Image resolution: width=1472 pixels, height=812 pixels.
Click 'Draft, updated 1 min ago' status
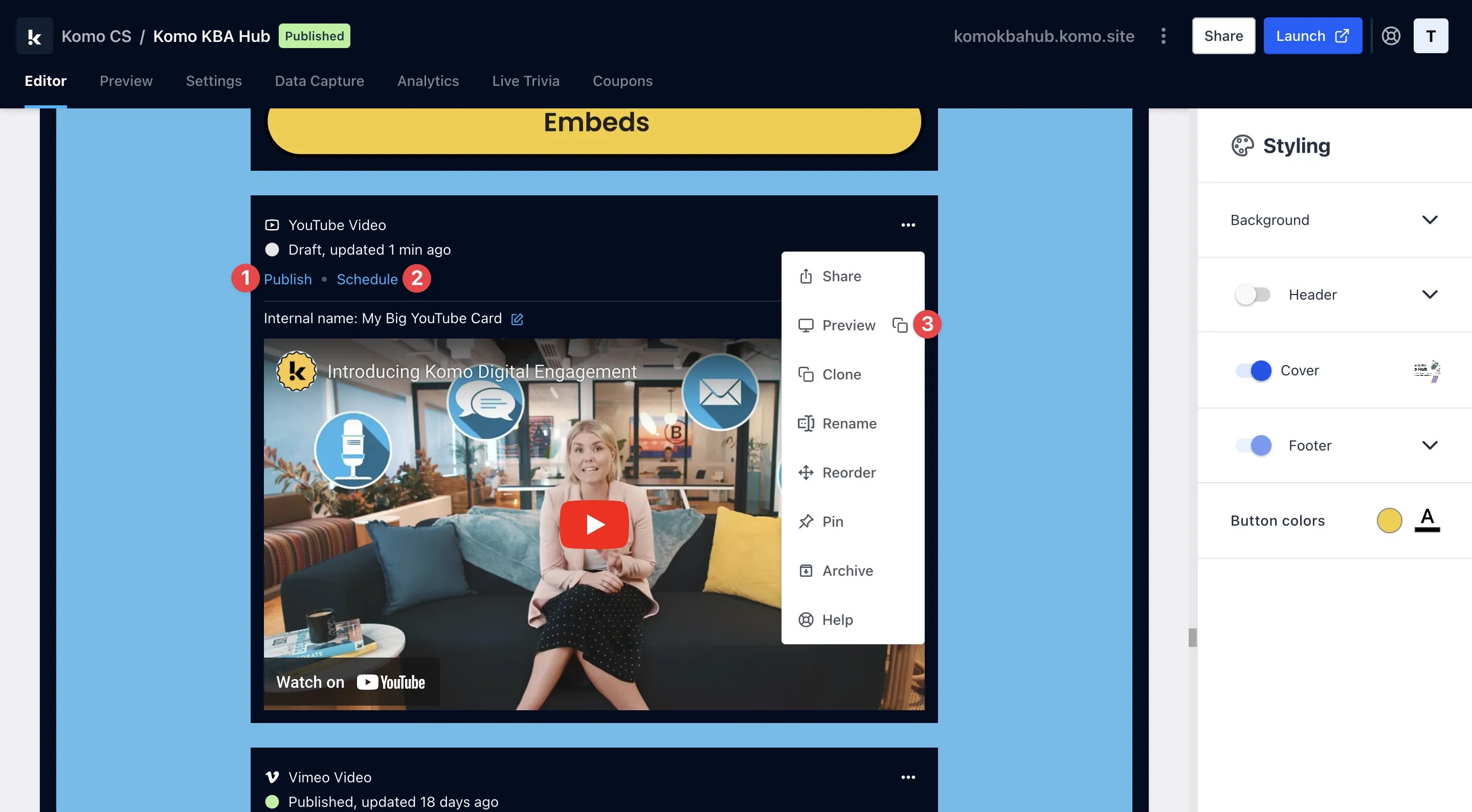[369, 250]
